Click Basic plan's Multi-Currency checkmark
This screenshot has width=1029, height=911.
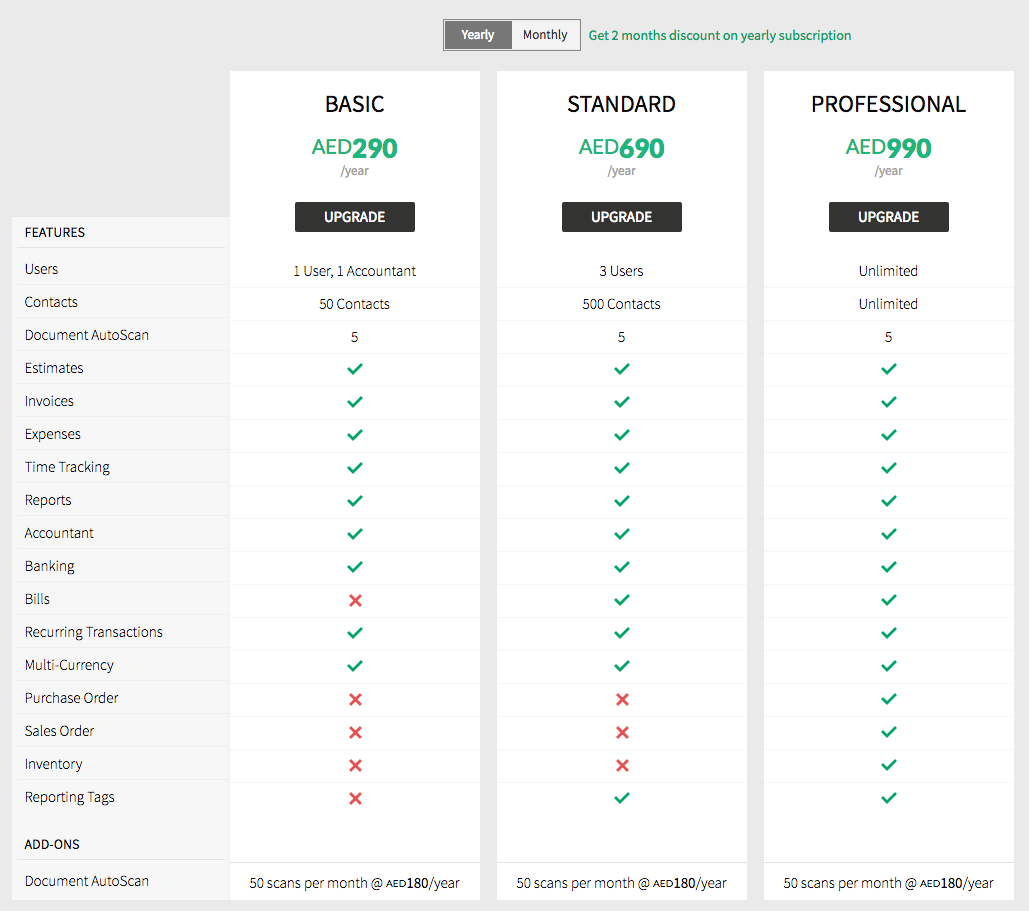[x=354, y=666]
